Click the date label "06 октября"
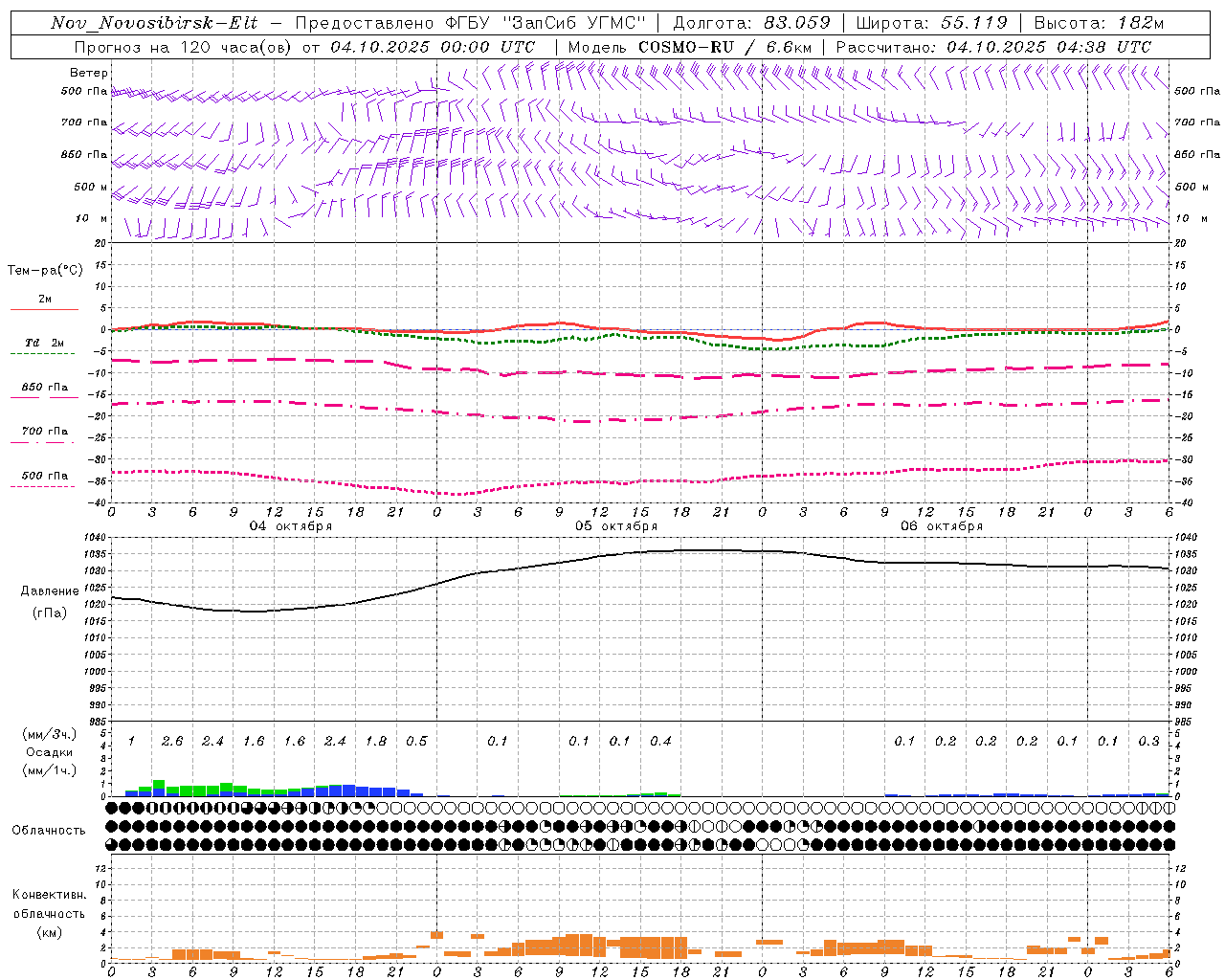 click(x=942, y=526)
